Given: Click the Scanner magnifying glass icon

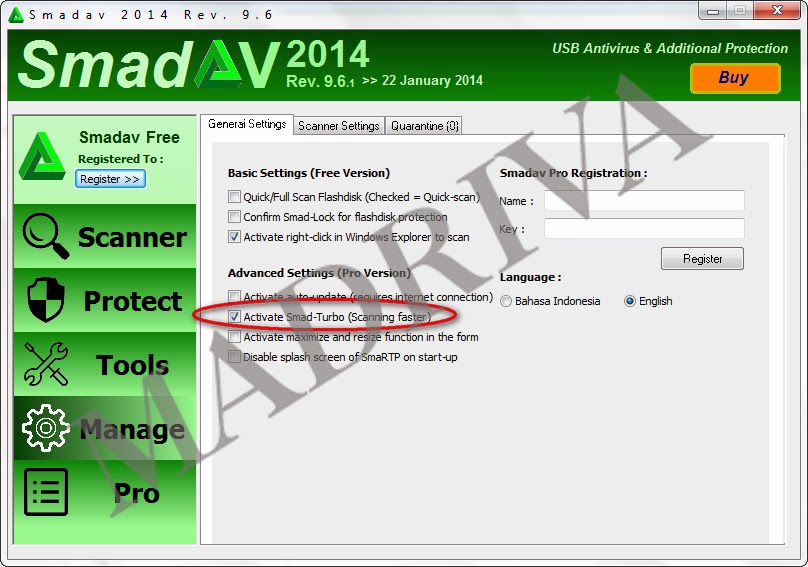Looking at the screenshot, I should coord(45,236).
